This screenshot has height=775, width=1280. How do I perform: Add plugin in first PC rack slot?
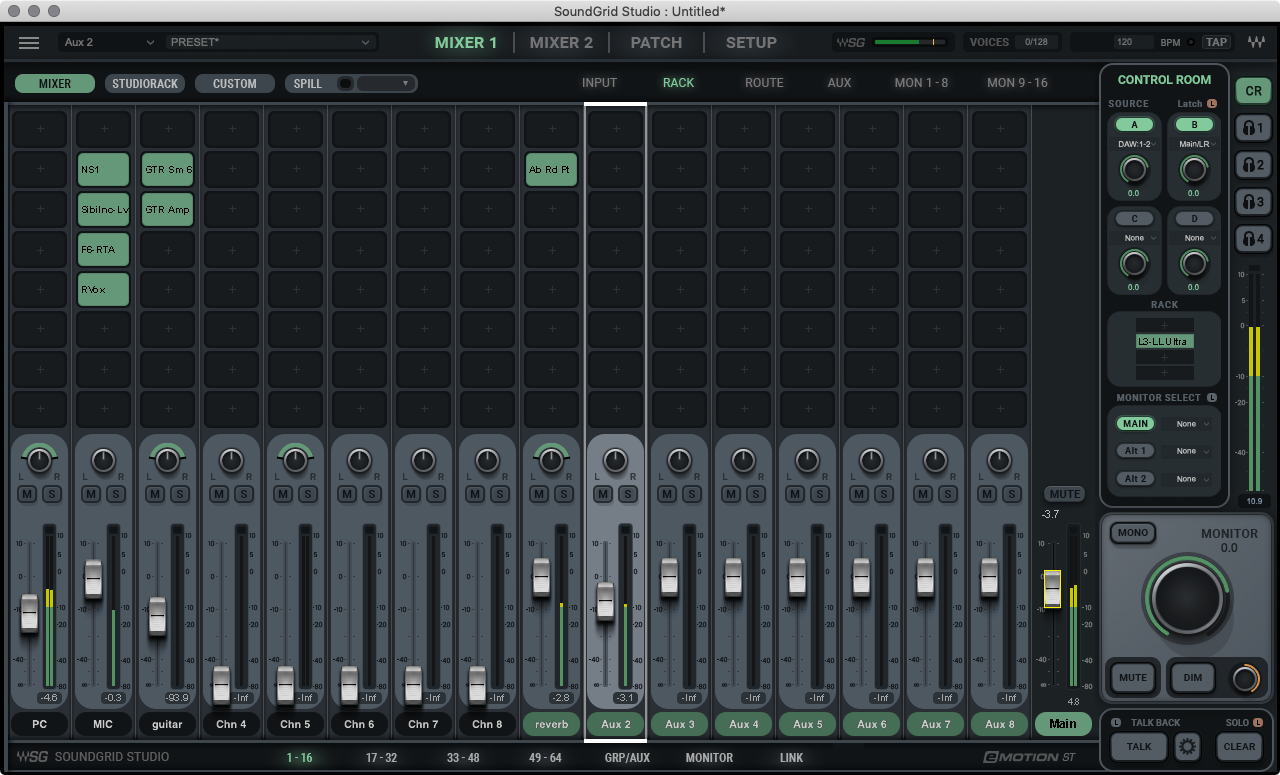tap(40, 130)
